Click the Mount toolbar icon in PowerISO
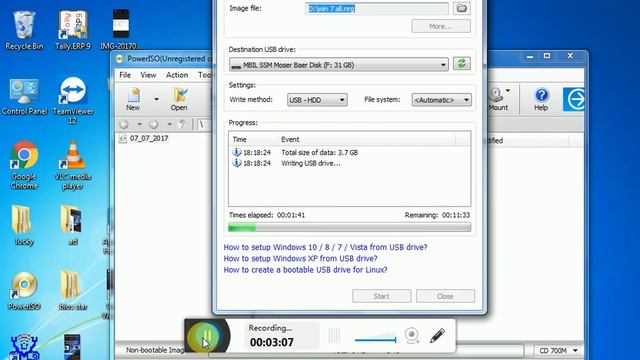 [x=498, y=100]
